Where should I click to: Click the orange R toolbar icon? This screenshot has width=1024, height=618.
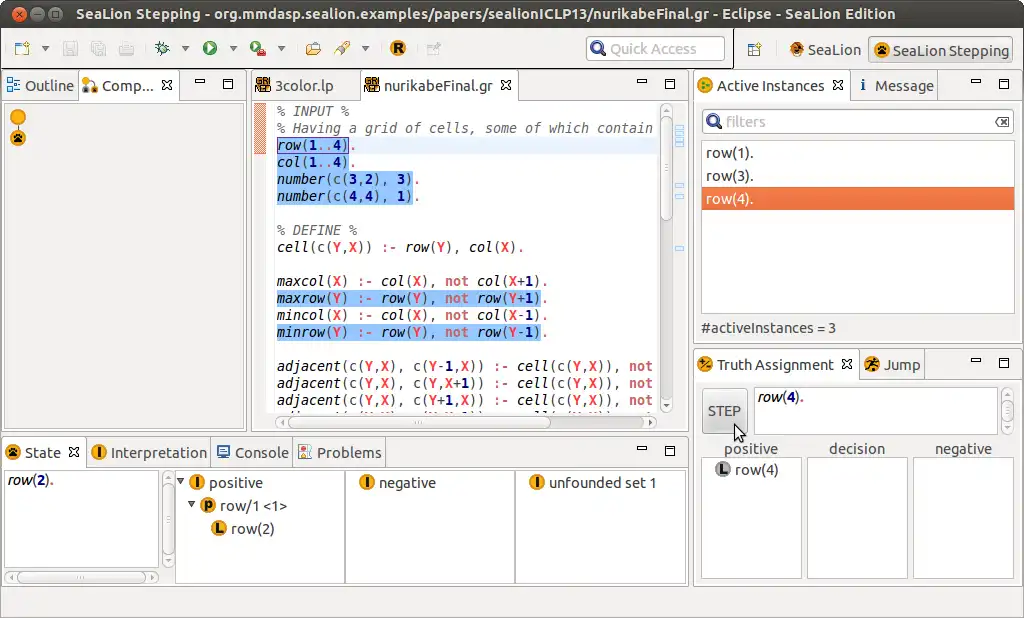click(x=397, y=48)
